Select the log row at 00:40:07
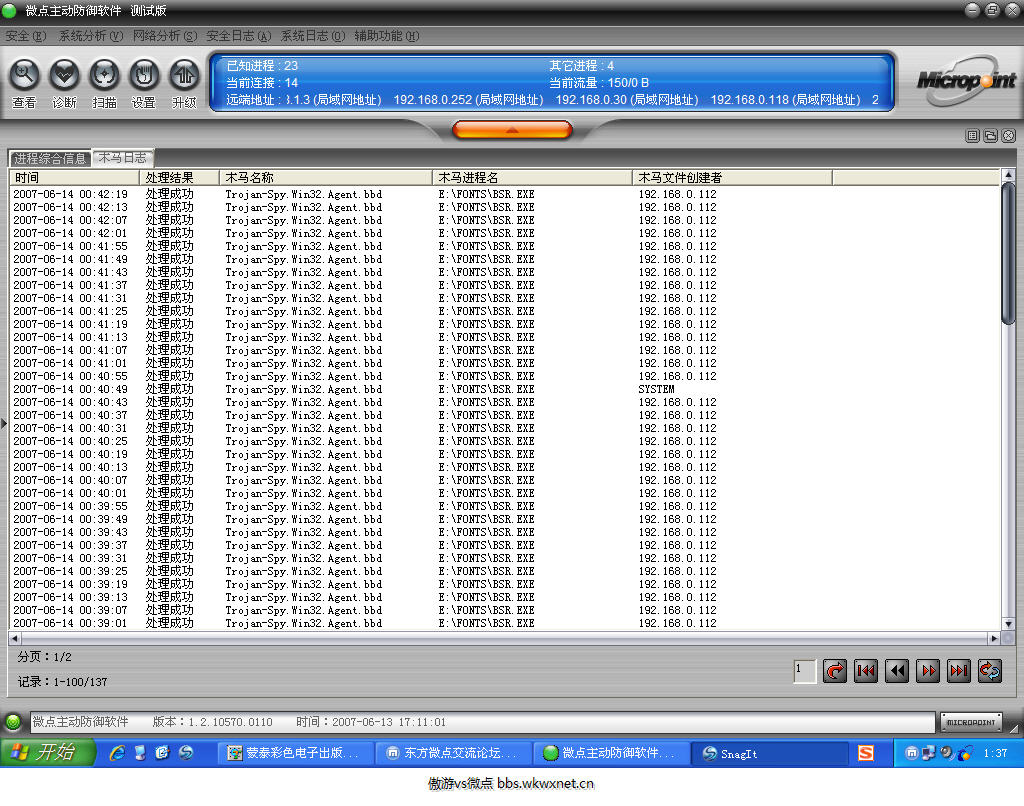Screen dimensions: 1024x806 (505, 480)
